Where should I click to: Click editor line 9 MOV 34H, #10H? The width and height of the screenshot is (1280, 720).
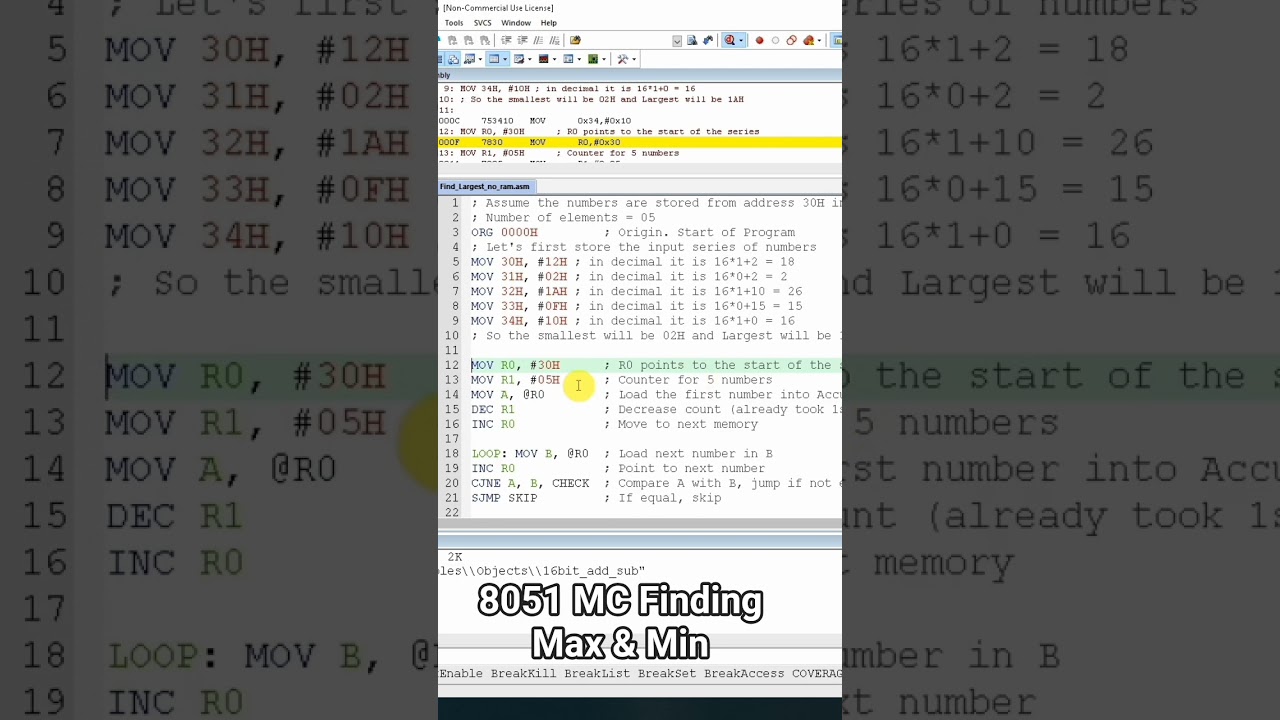click(633, 321)
